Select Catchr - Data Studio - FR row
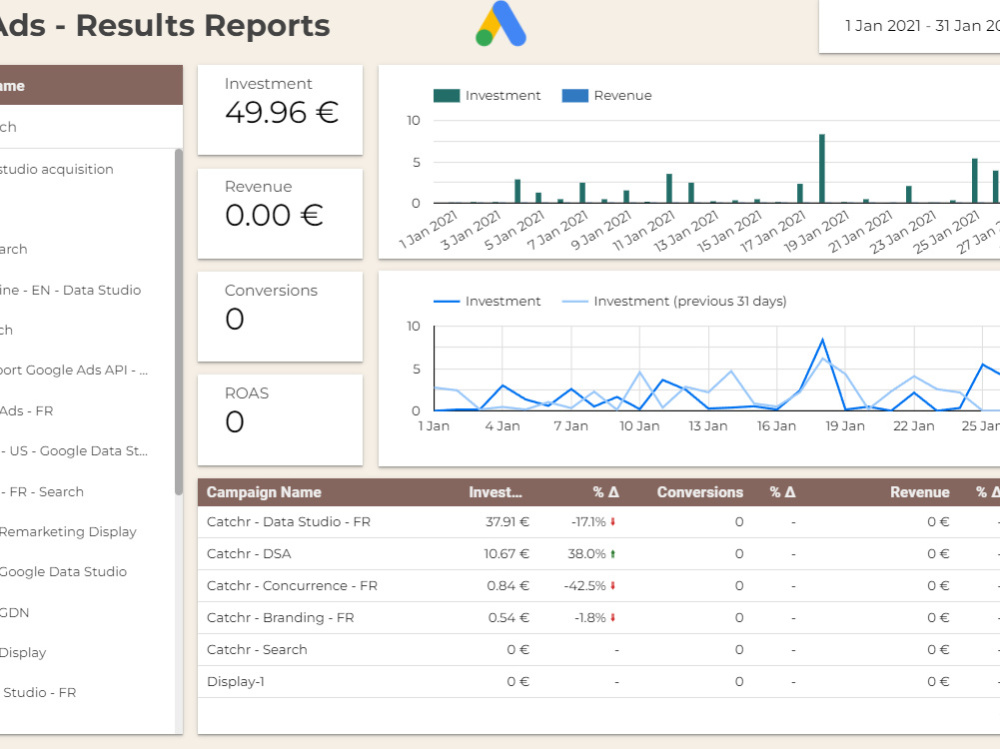The height and width of the screenshot is (749, 1000). pyautogui.click(x=599, y=522)
